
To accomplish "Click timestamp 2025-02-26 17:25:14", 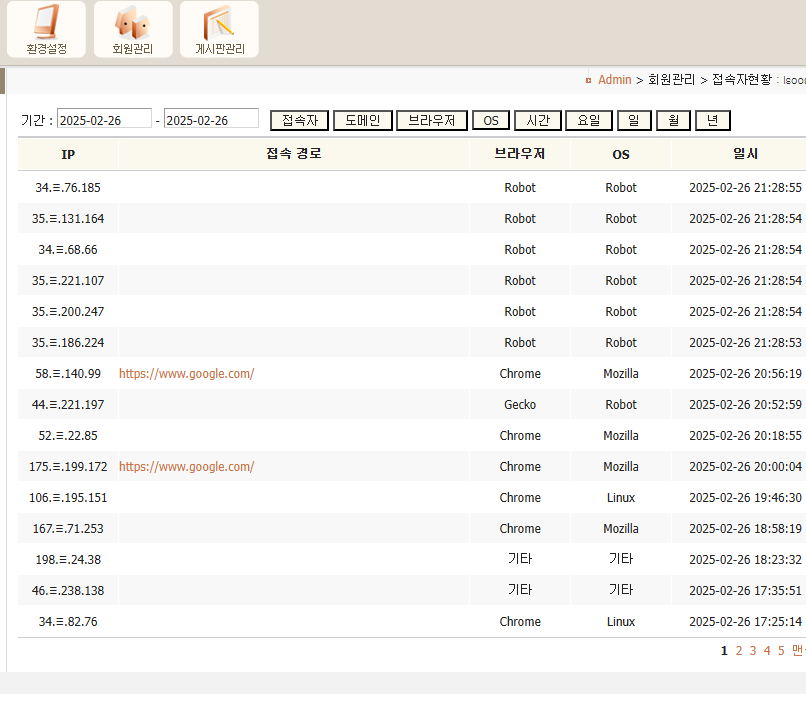I will click(745, 622).
